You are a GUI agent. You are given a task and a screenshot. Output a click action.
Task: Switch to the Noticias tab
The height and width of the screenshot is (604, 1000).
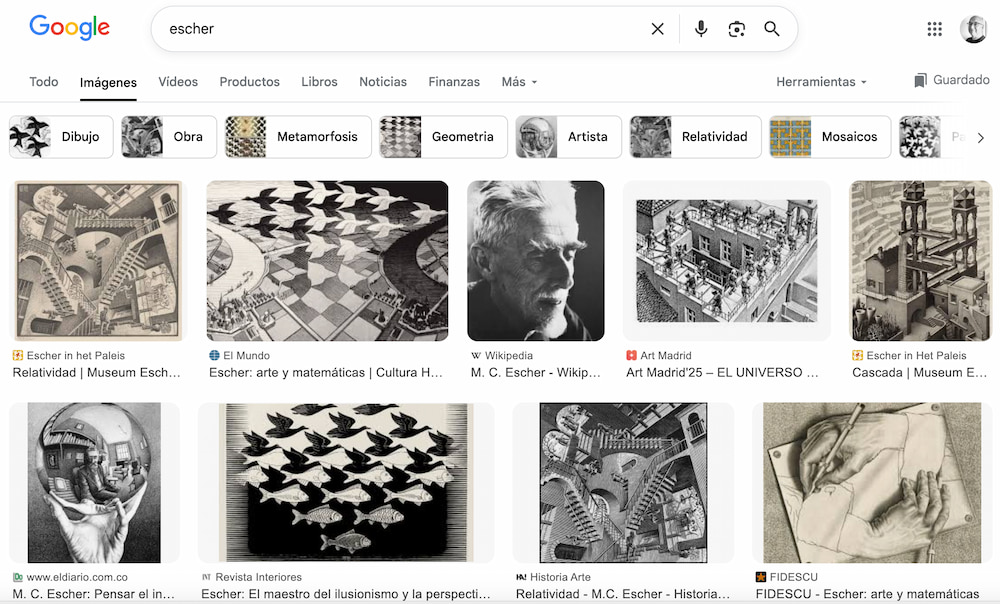383,82
